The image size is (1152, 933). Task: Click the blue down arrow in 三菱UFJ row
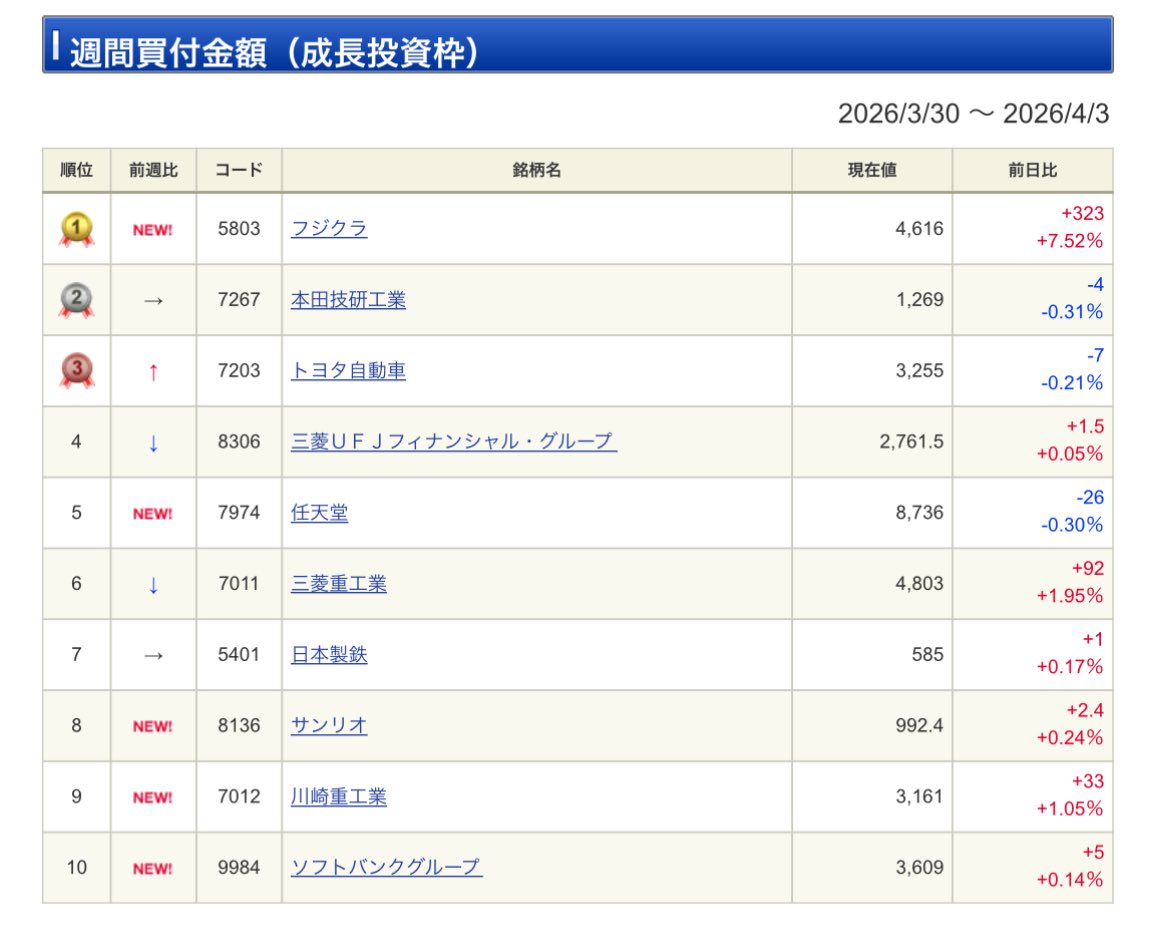pos(153,443)
